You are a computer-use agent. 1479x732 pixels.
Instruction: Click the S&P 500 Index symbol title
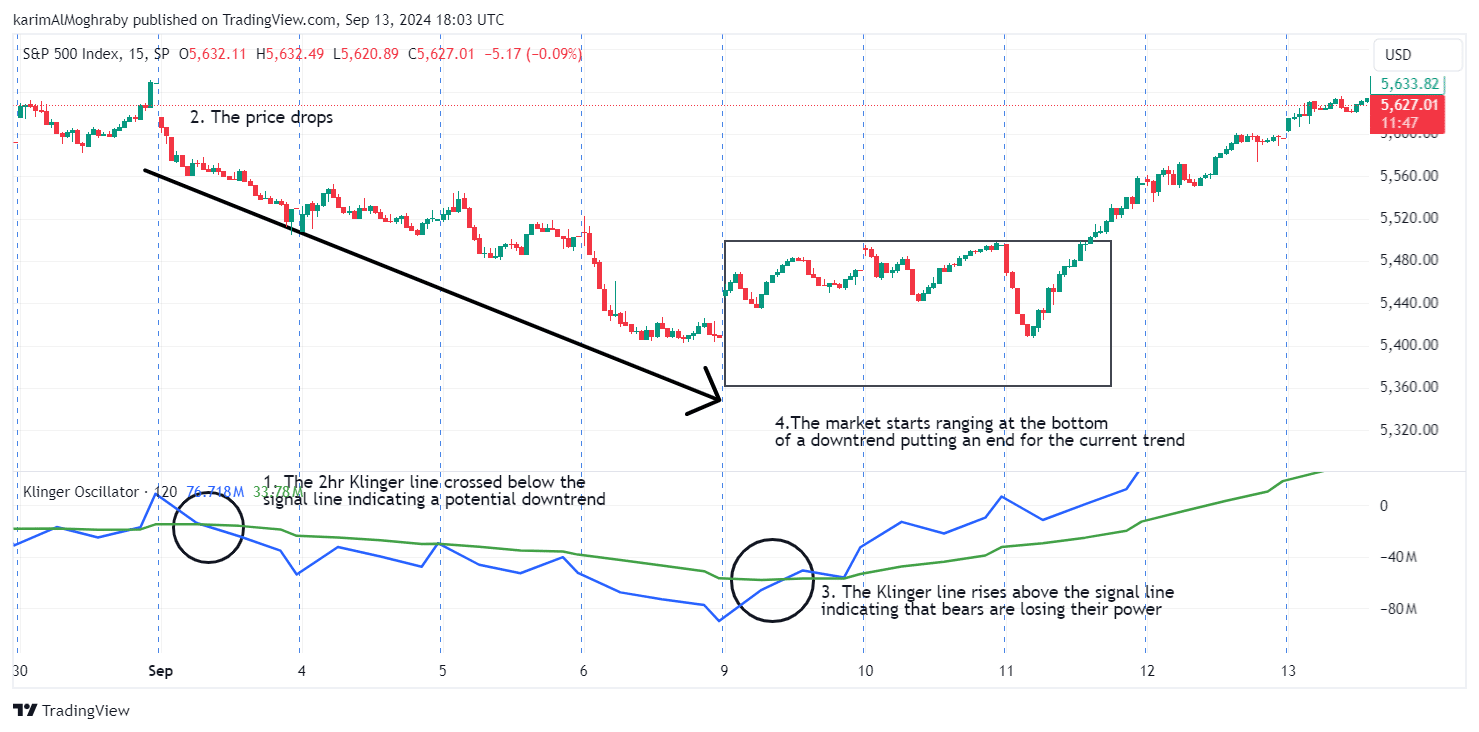[70, 53]
